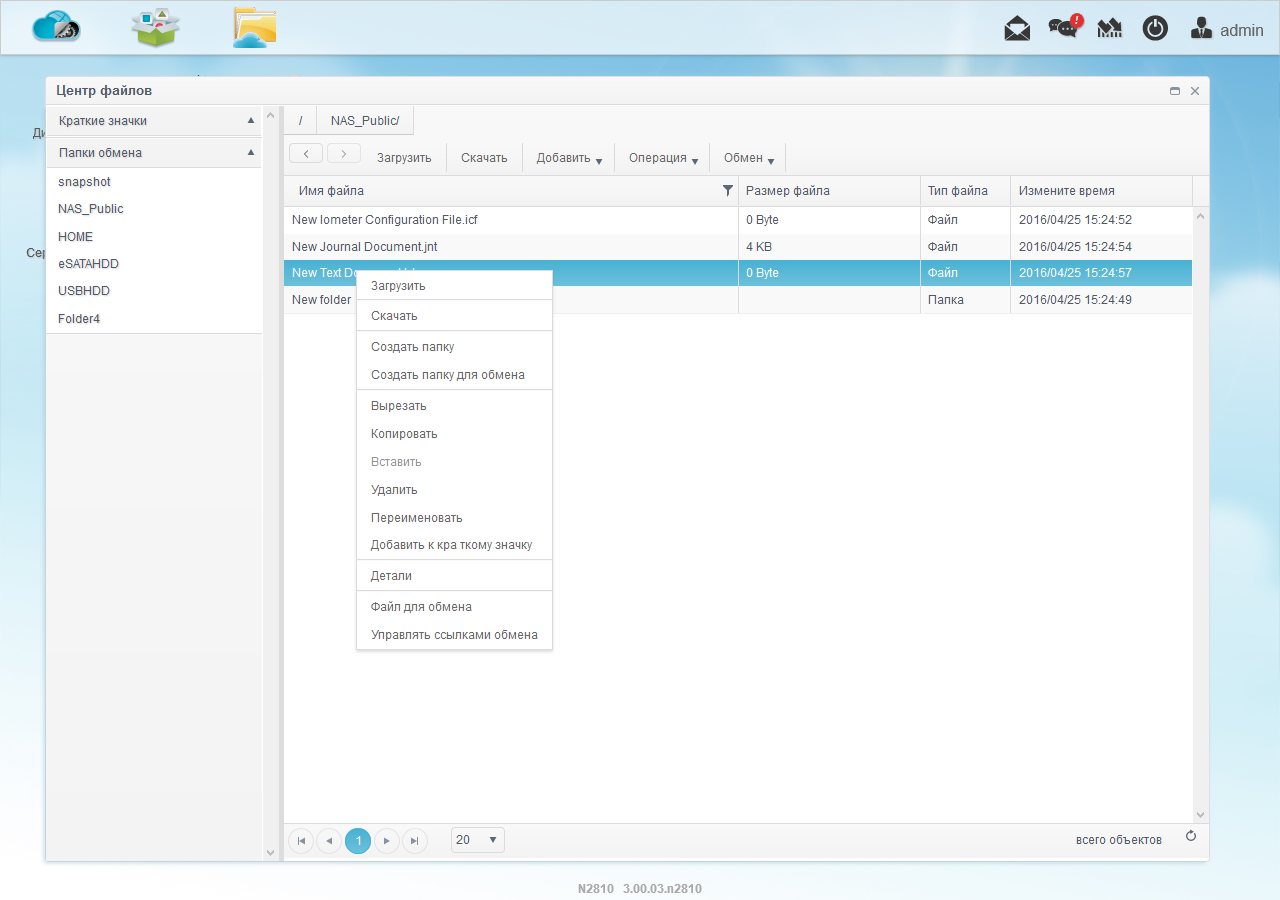
Task: Collapse the Папки обмена section
Action: point(251,153)
